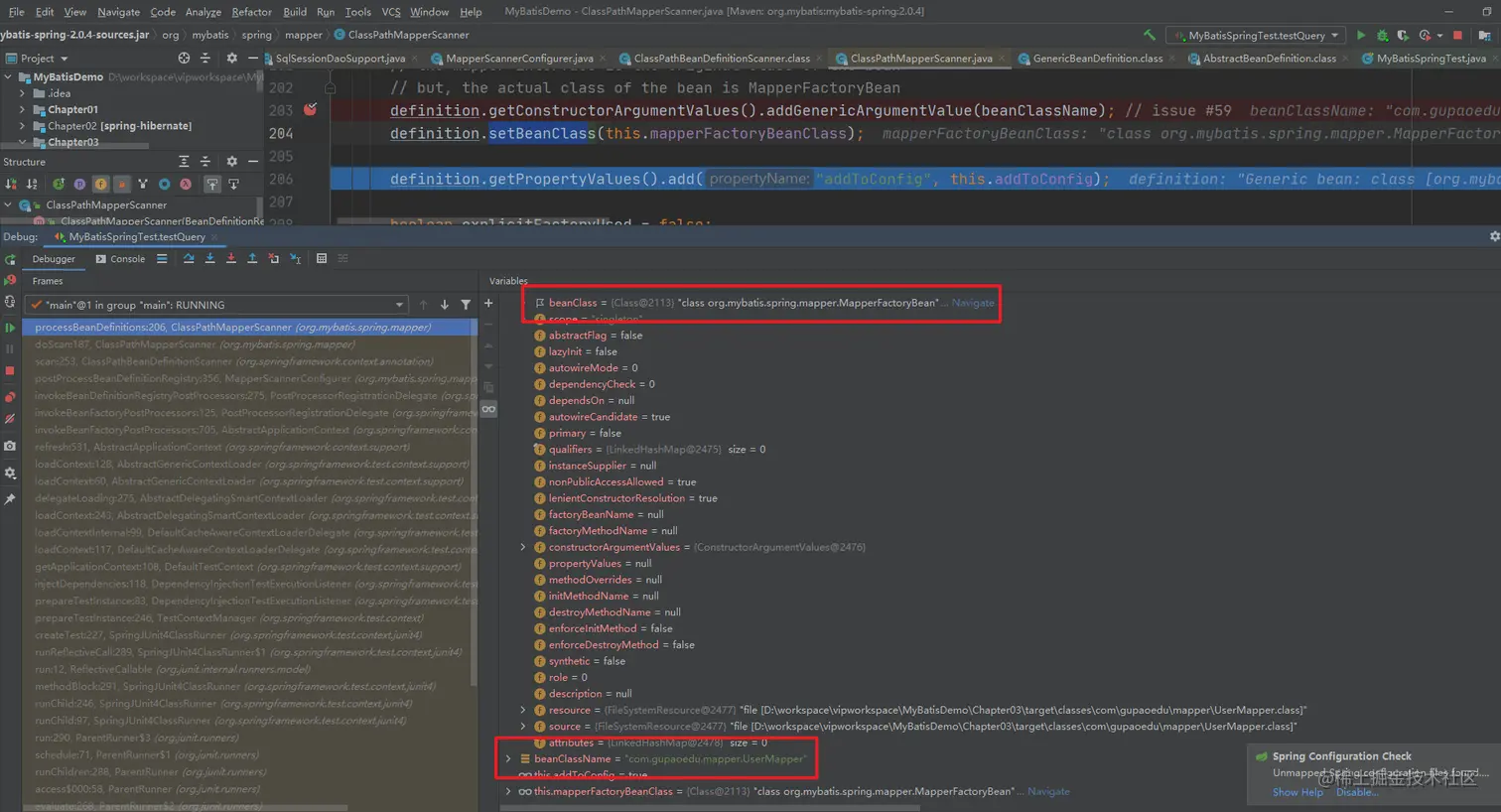Screen dimensions: 1501x812
Task: Open the Structure panel settings gear
Action: (231, 162)
